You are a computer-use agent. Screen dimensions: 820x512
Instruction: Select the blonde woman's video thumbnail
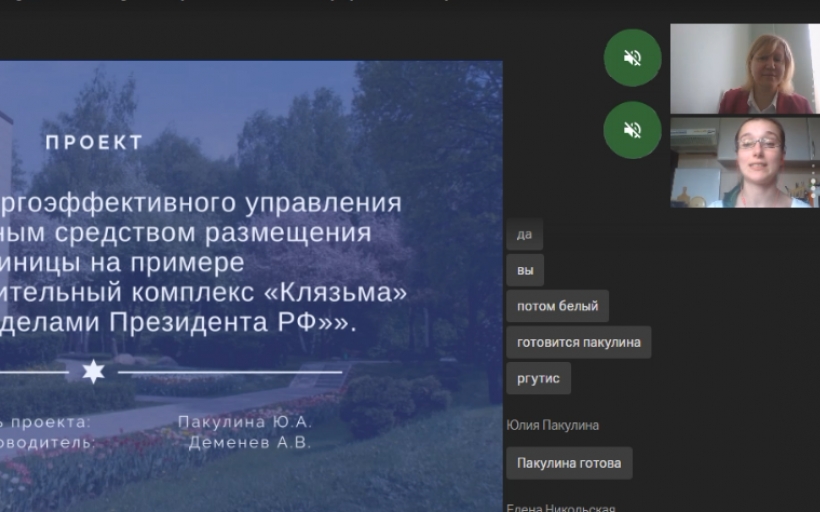tap(745, 69)
